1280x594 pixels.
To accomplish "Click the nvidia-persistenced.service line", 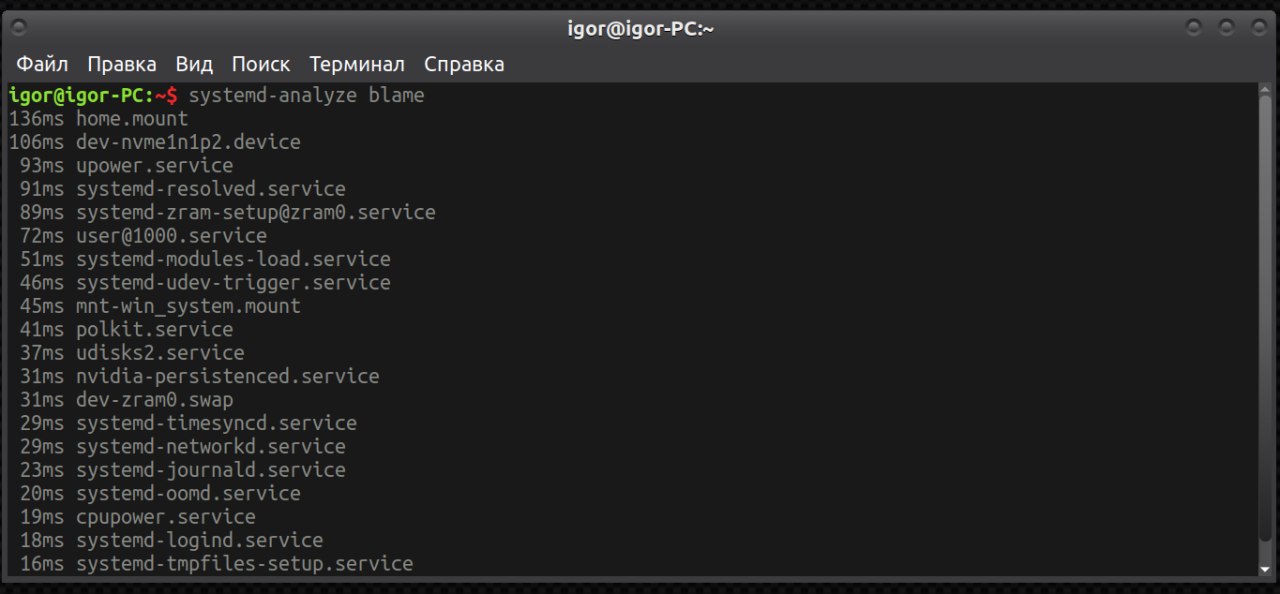I will pyautogui.click(x=227, y=377).
